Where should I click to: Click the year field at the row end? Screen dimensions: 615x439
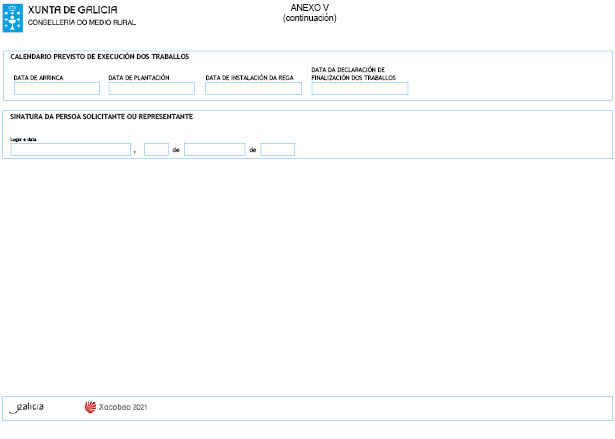277,150
